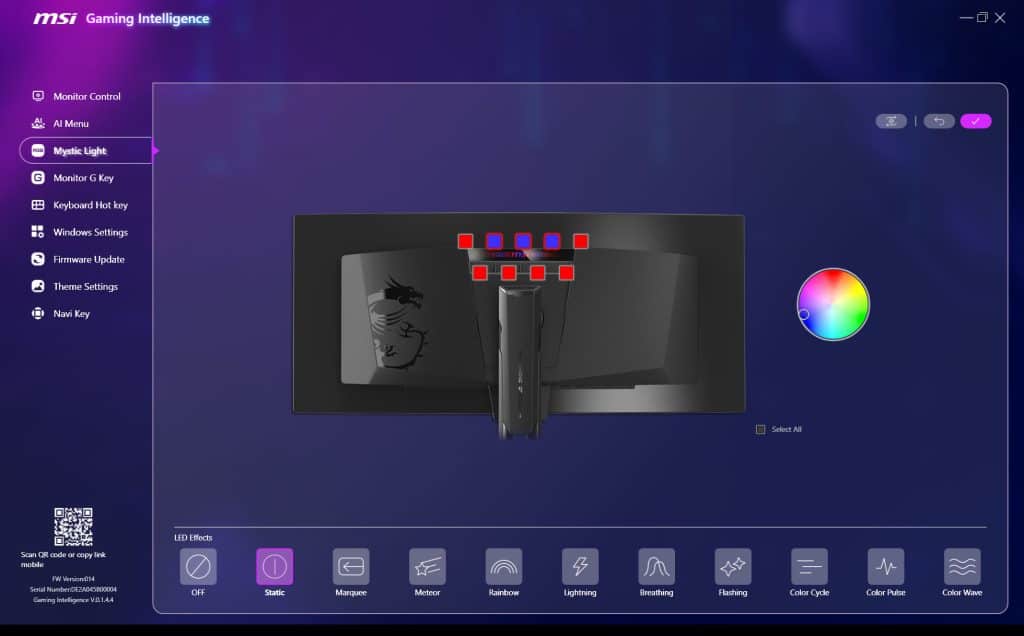The image size is (1024, 636).
Task: Choose the Color Wave effect
Action: point(961,567)
